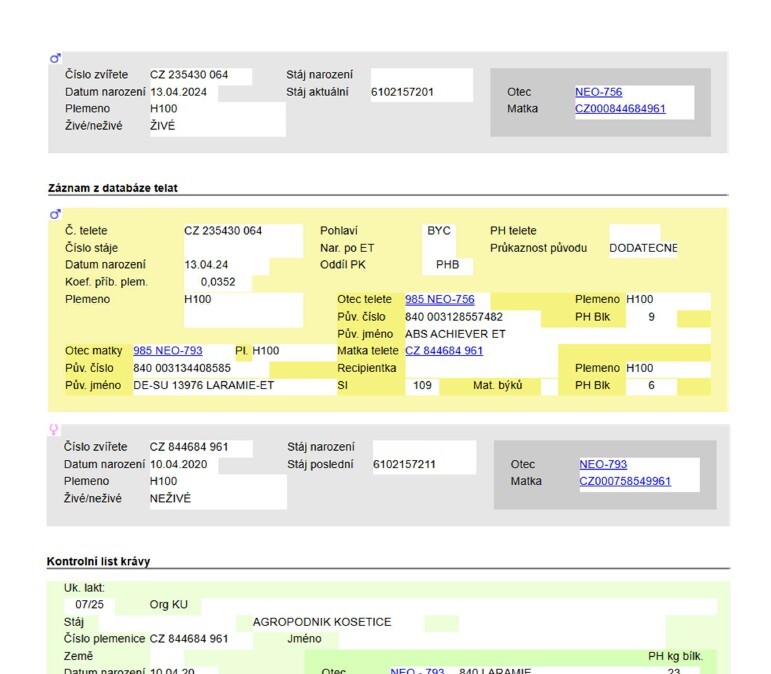Click the Stáj aktuální label
This screenshot has height=674, width=771.
(317, 92)
